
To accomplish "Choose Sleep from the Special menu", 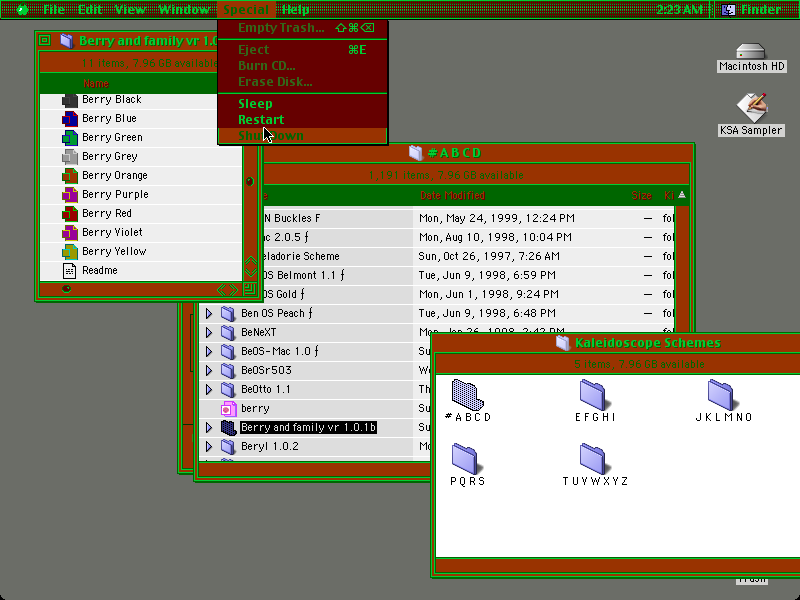I will point(303,104).
